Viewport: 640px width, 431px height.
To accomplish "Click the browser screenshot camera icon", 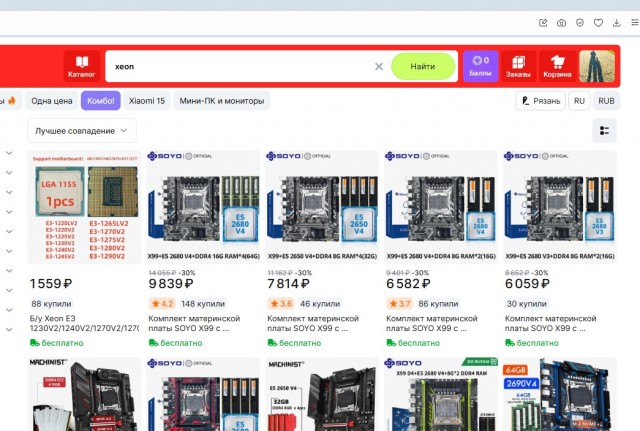I will [562, 23].
